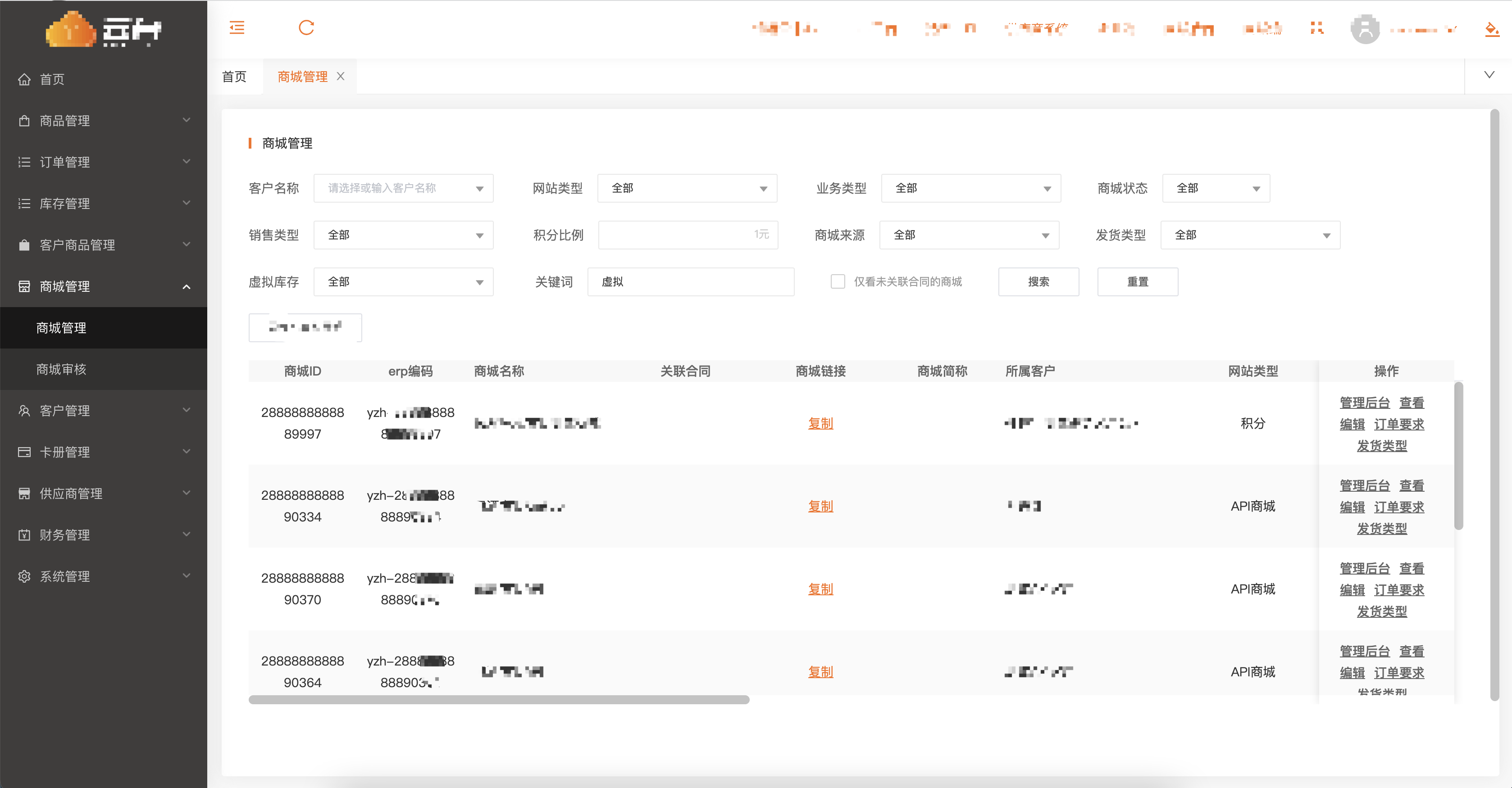Image resolution: width=1512 pixels, height=788 pixels.
Task: Open the tabs dropdown chevron at right
Action: pyautogui.click(x=1489, y=74)
